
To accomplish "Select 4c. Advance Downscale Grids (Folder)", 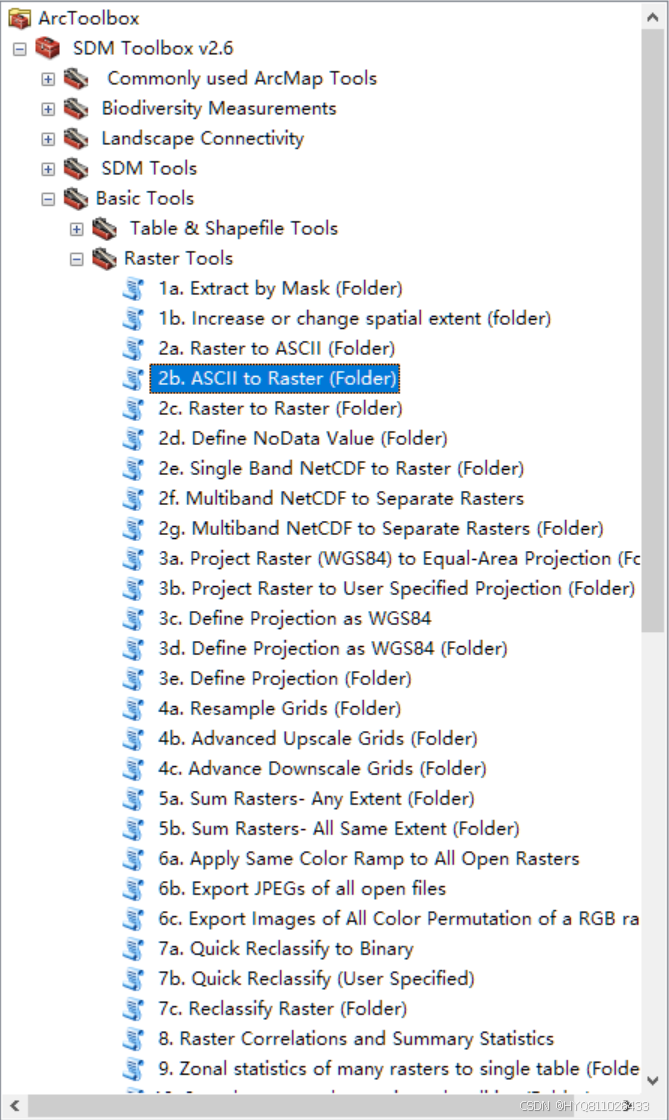I will pyautogui.click(x=322, y=769).
